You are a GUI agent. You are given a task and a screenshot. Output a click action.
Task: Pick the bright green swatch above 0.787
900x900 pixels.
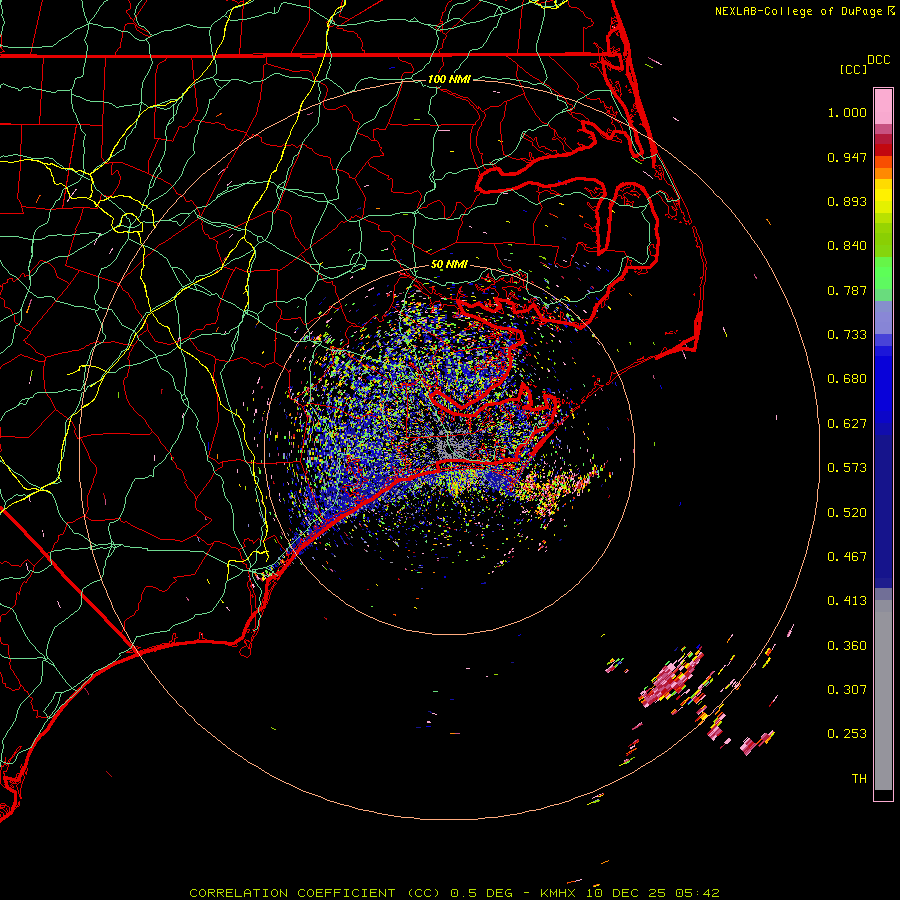(x=883, y=273)
